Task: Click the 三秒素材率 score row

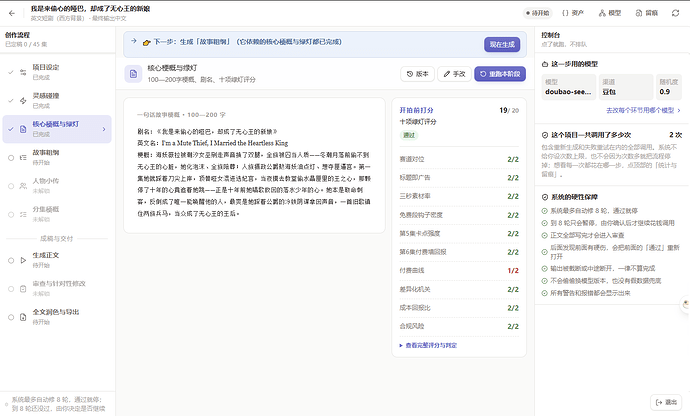Action: tap(459, 196)
